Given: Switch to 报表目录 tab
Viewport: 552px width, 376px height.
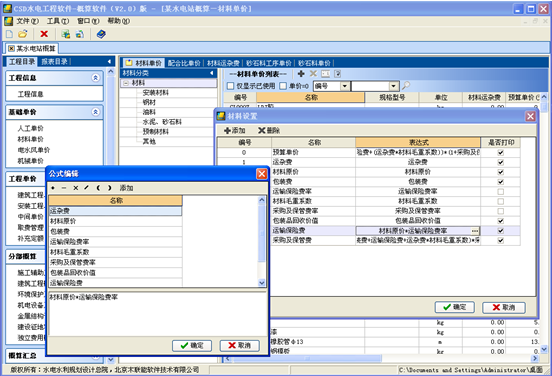Looking at the screenshot, I should point(55,62).
